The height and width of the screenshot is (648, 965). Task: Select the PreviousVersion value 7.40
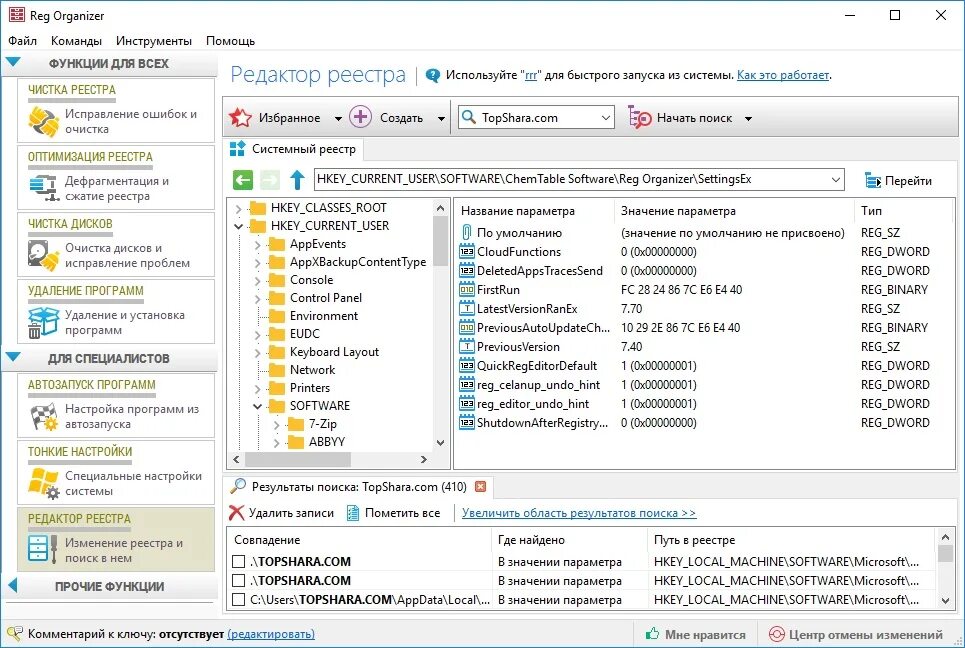pos(631,347)
